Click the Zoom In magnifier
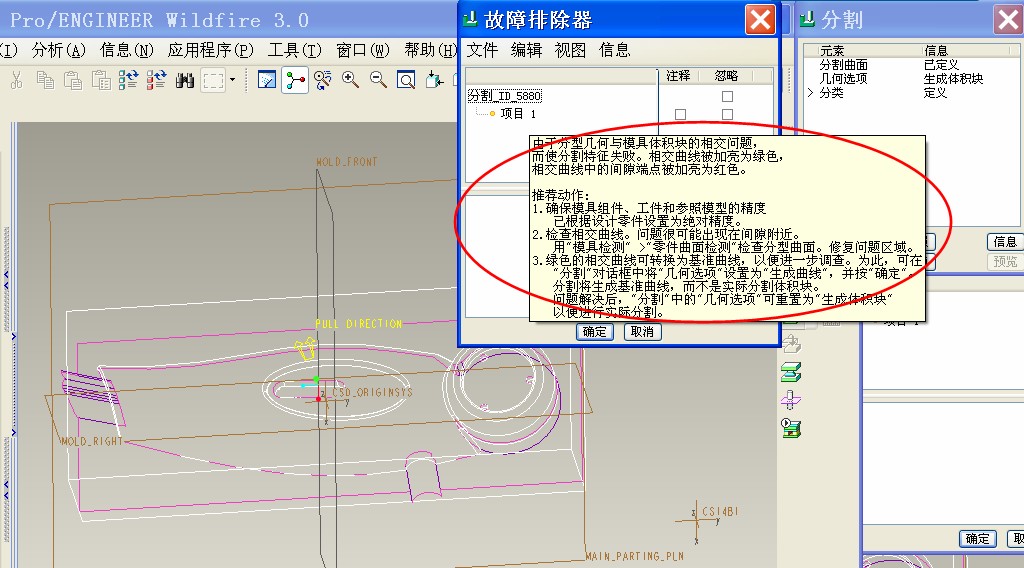The height and width of the screenshot is (568, 1024). pyautogui.click(x=351, y=80)
